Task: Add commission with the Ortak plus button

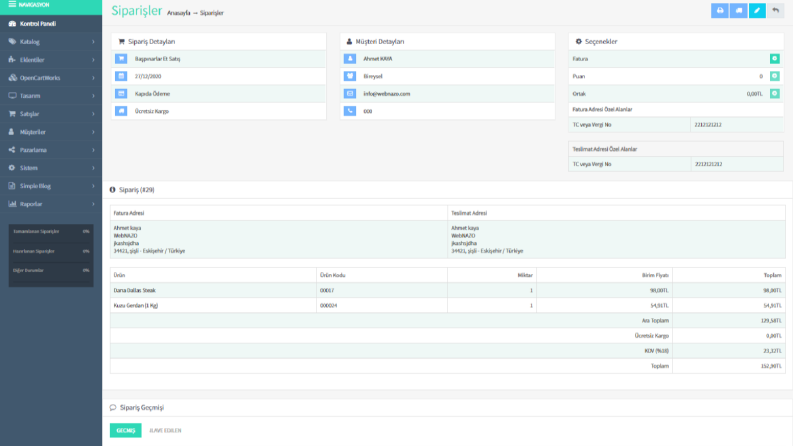Action: pyautogui.click(x=774, y=94)
